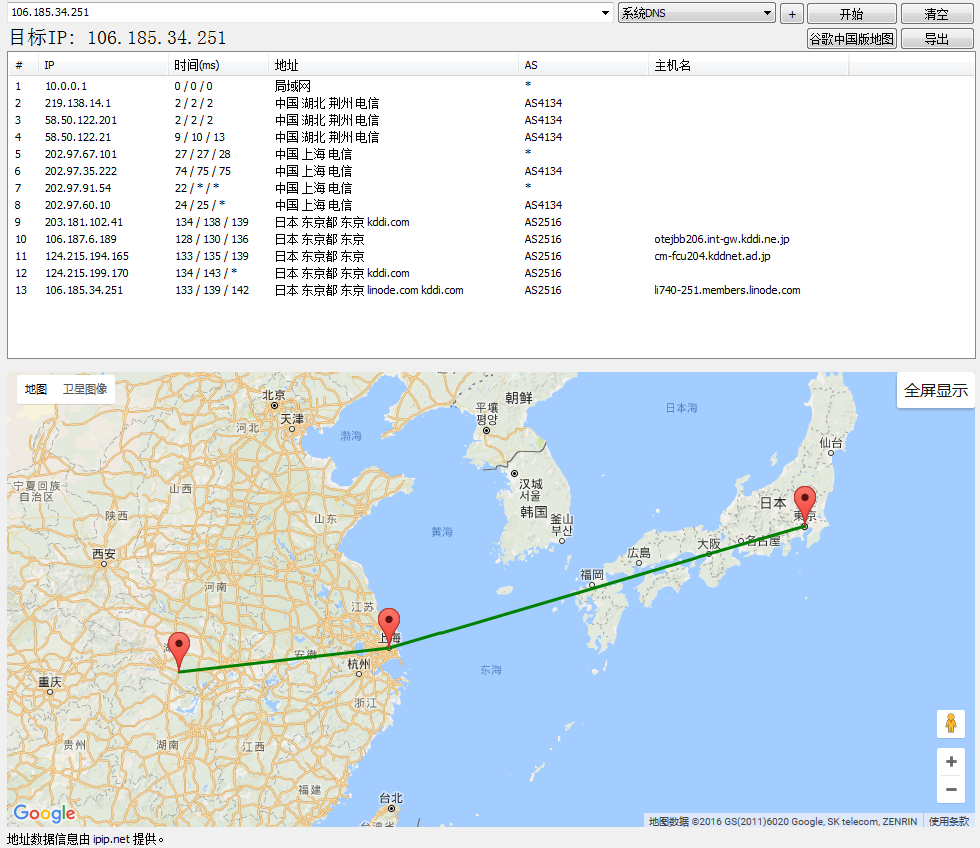Click the red marker in Hubei
Viewport: 980px width, 848px height.
(179, 651)
